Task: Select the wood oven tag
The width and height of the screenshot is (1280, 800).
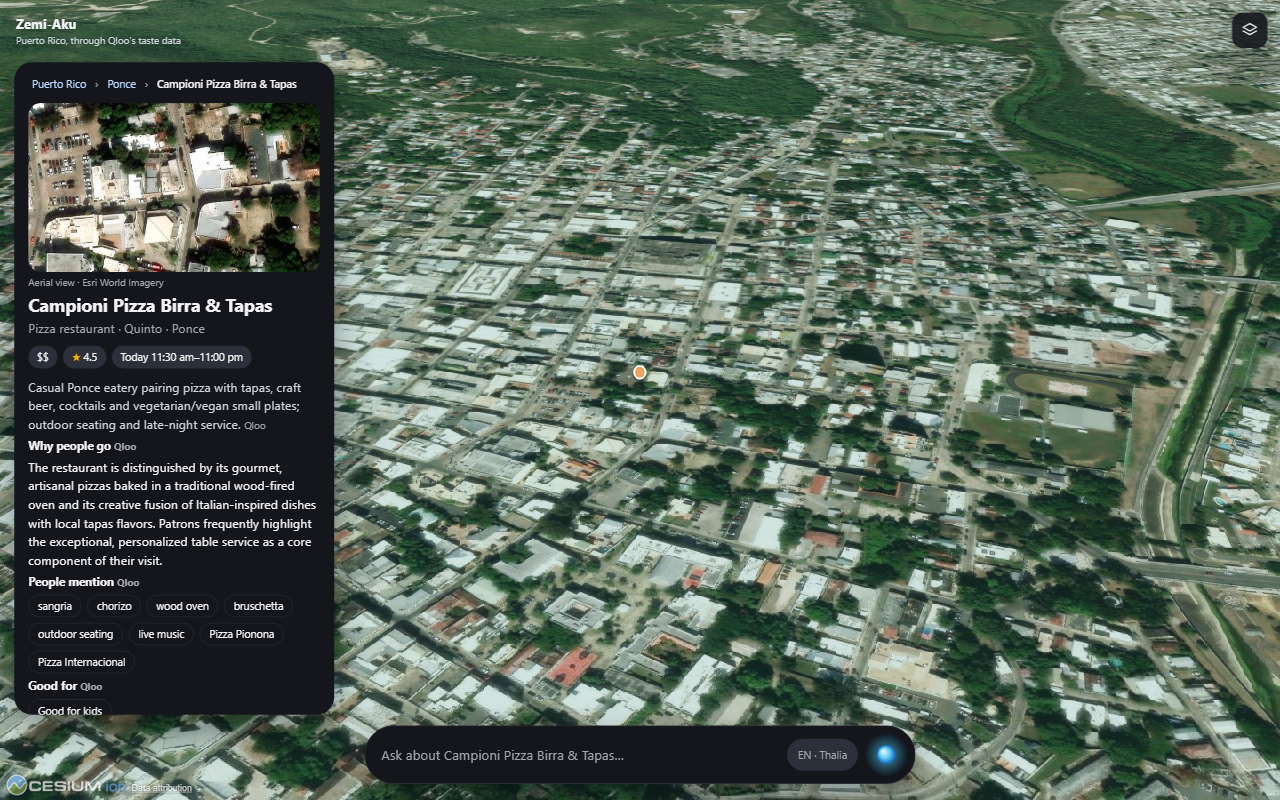Action: (182, 606)
